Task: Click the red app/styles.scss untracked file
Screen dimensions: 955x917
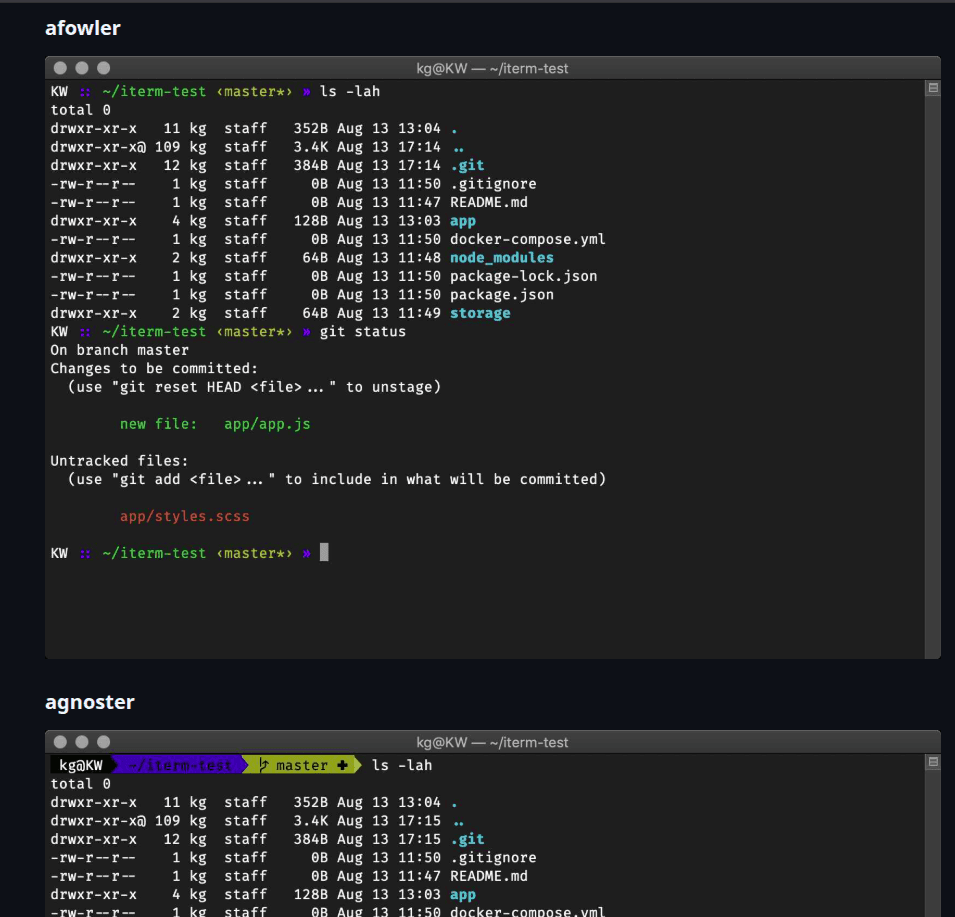Action: (x=184, y=517)
